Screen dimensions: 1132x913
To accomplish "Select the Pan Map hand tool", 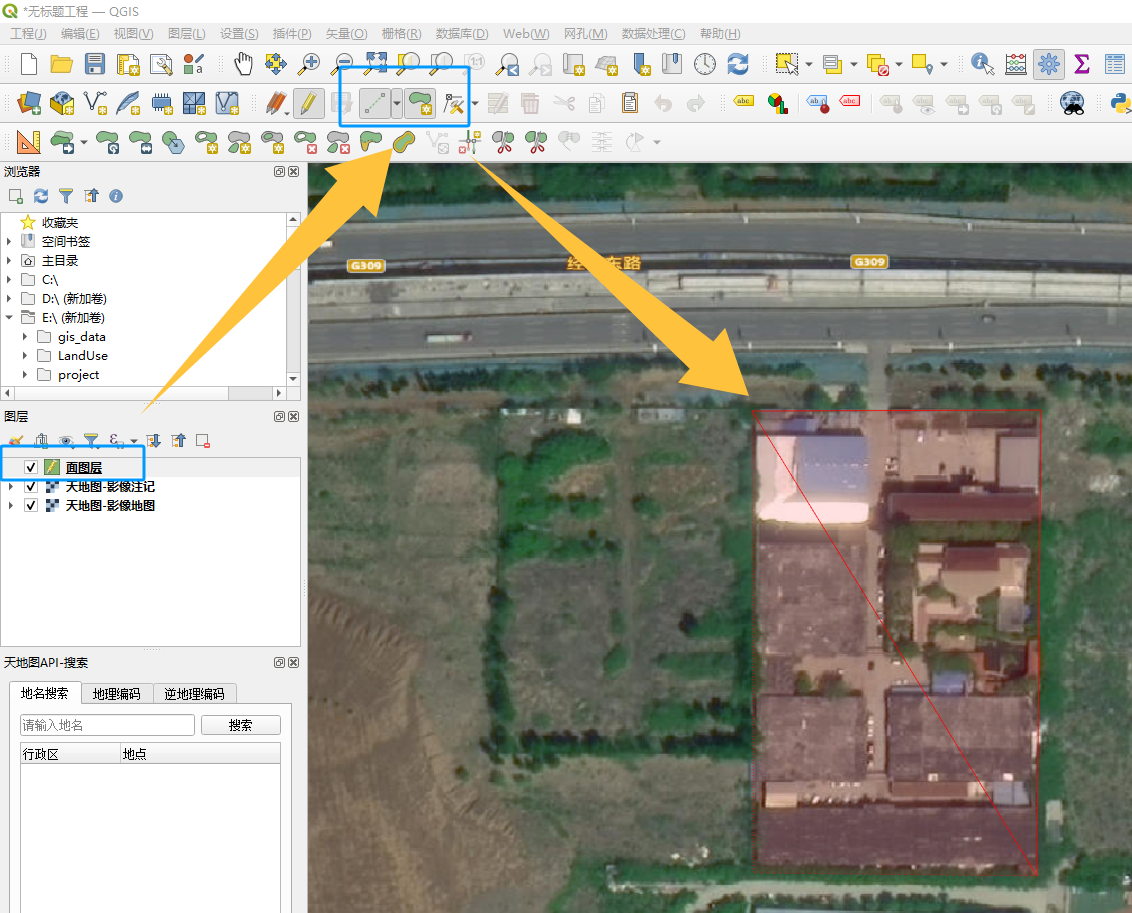I will (x=243, y=64).
